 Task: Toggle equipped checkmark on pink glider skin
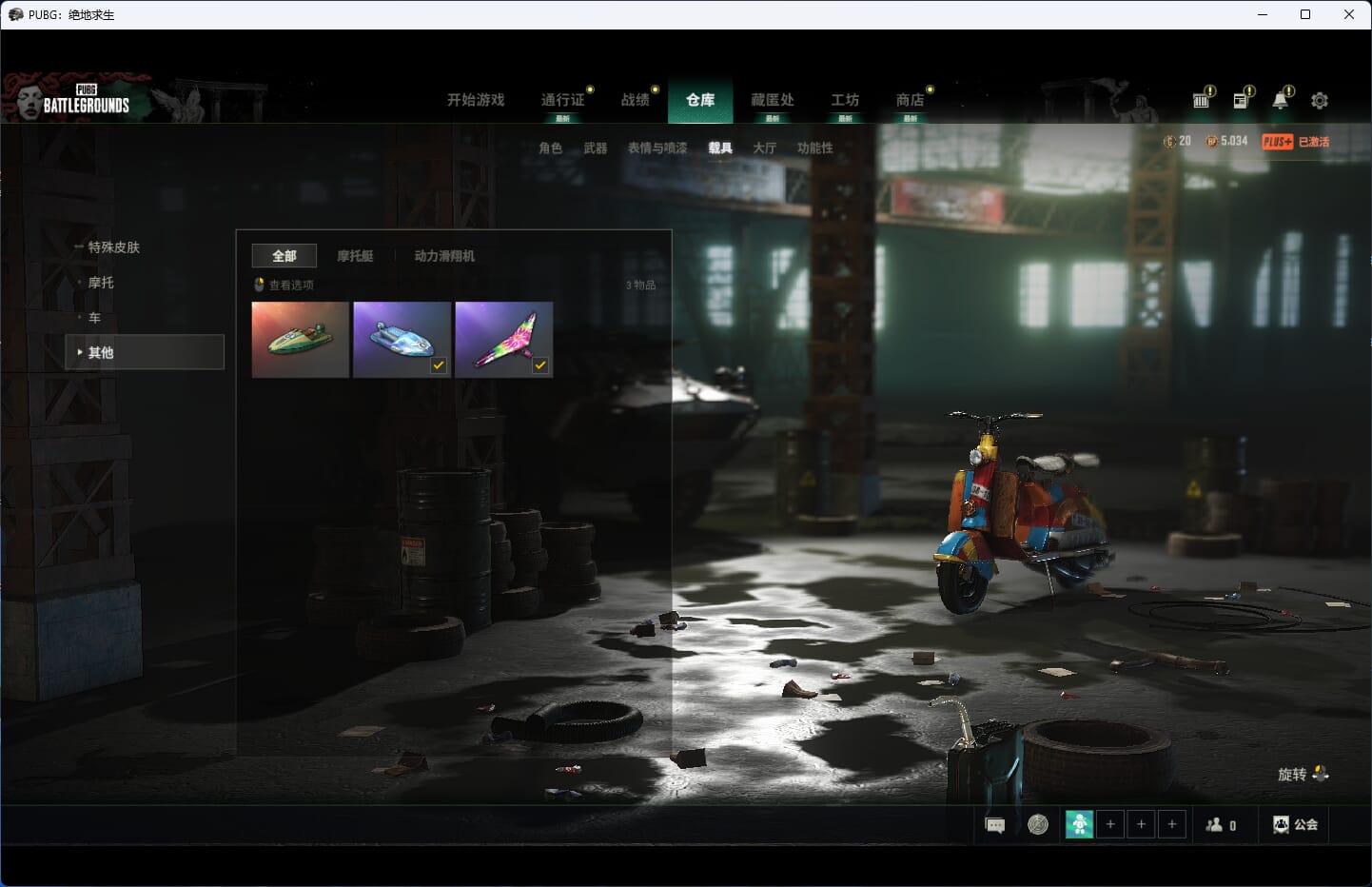pos(540,365)
